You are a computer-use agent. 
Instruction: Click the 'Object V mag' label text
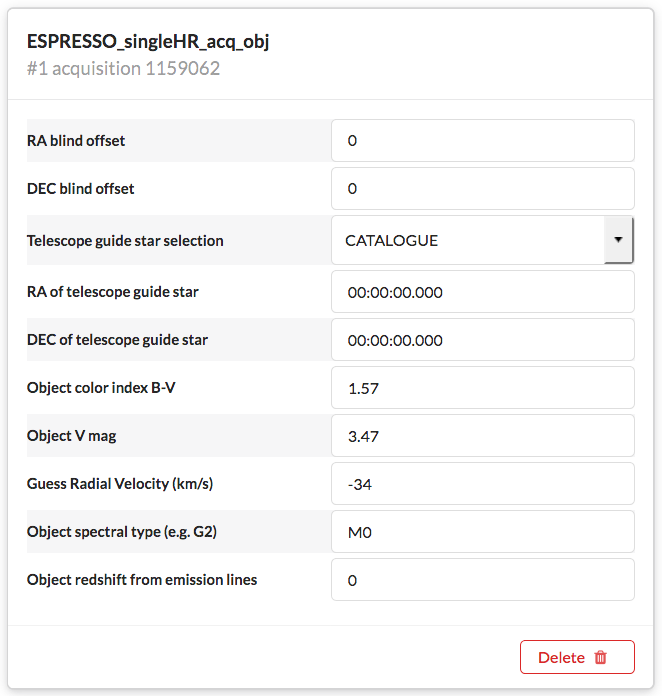coord(71,436)
